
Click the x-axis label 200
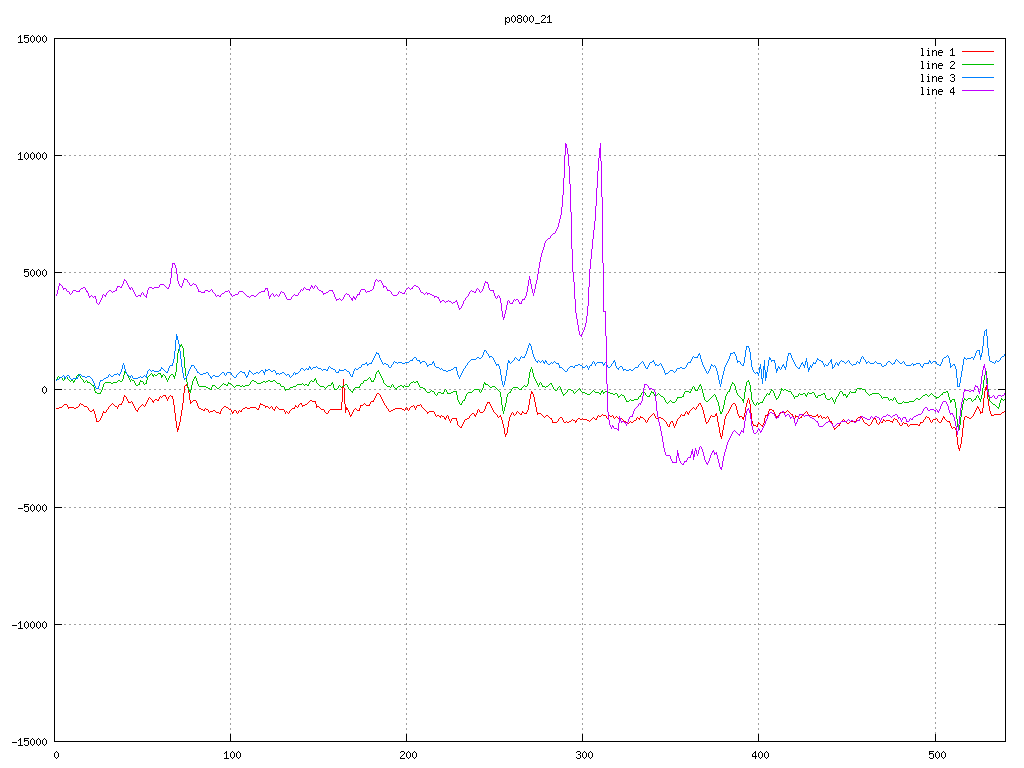coord(408,756)
